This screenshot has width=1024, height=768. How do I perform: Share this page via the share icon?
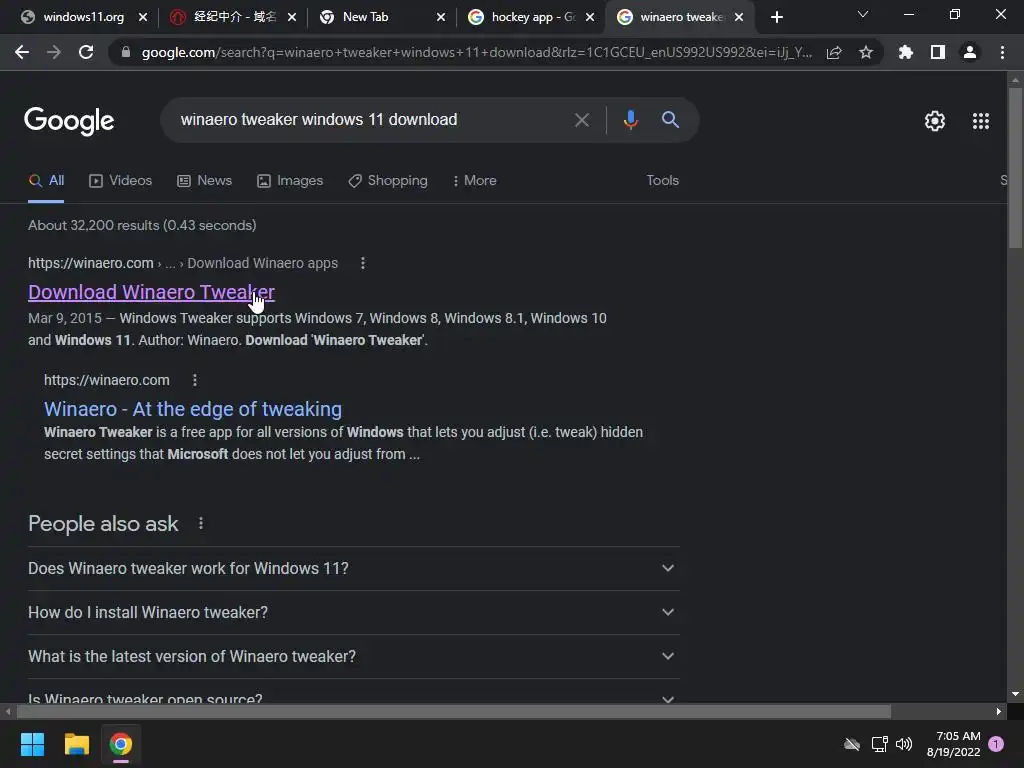tap(834, 52)
